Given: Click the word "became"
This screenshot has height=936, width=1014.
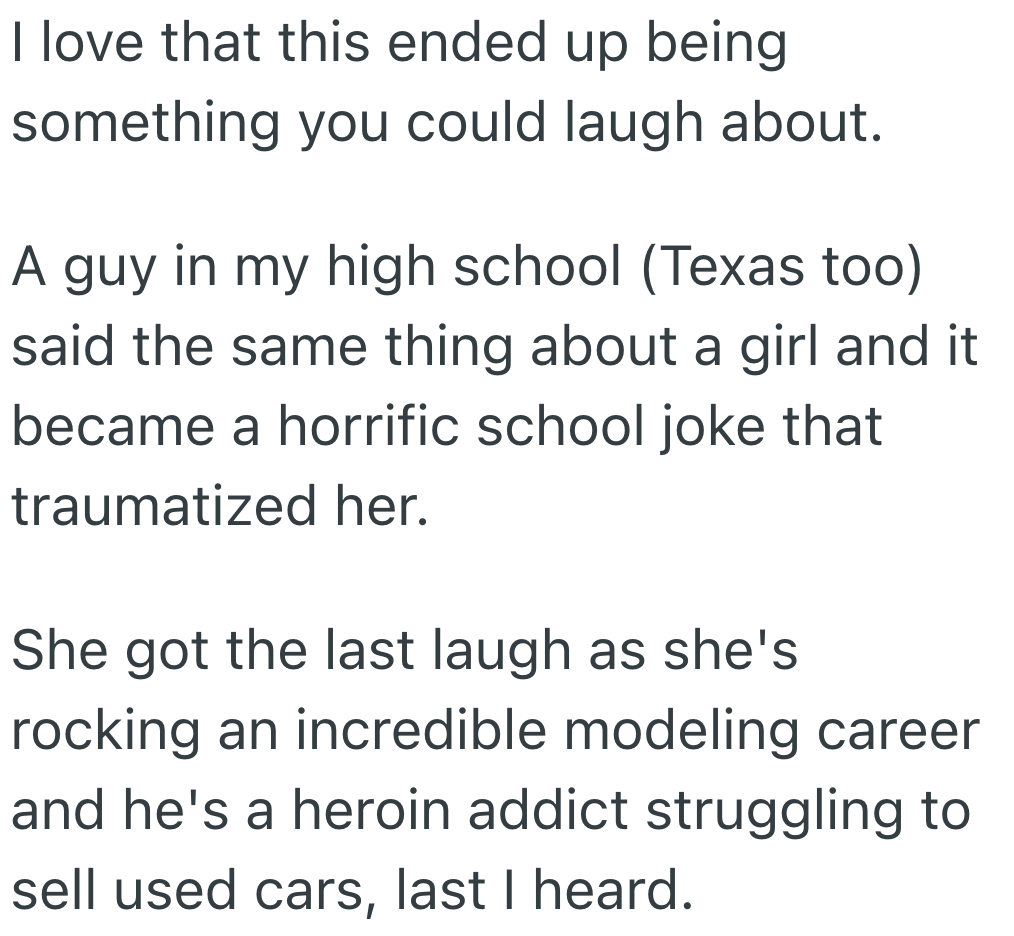Looking at the screenshot, I should pyautogui.click(x=122, y=428).
